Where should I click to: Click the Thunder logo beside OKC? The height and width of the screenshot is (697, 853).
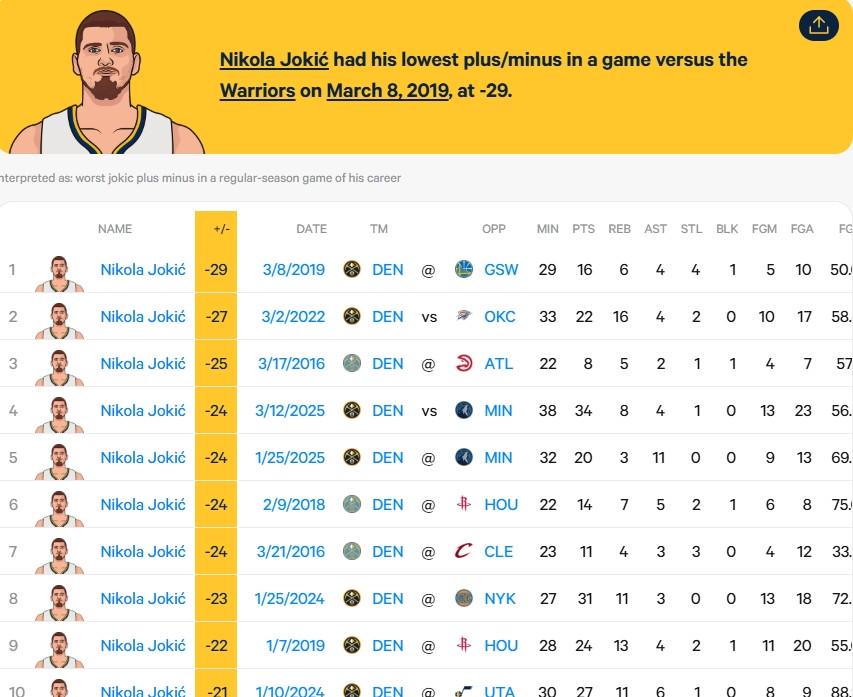463,316
